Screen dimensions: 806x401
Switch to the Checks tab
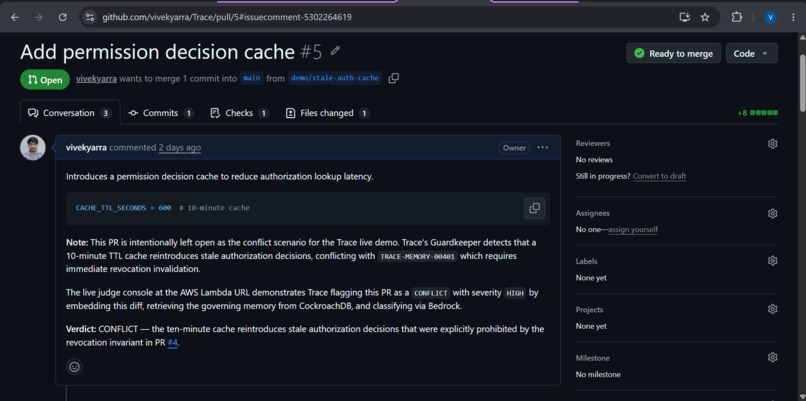tap(240, 113)
